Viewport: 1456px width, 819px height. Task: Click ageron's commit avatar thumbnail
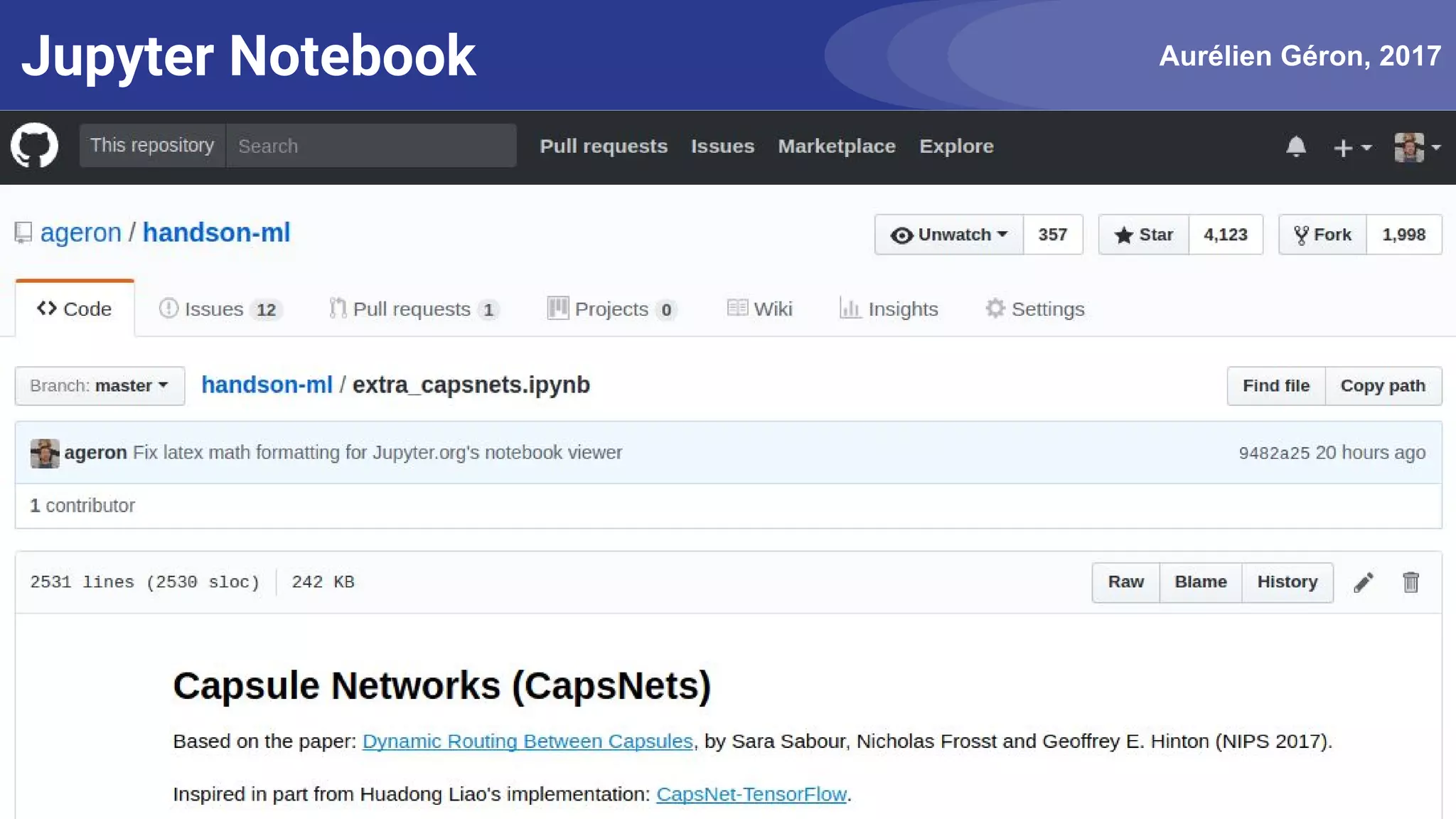tap(45, 453)
